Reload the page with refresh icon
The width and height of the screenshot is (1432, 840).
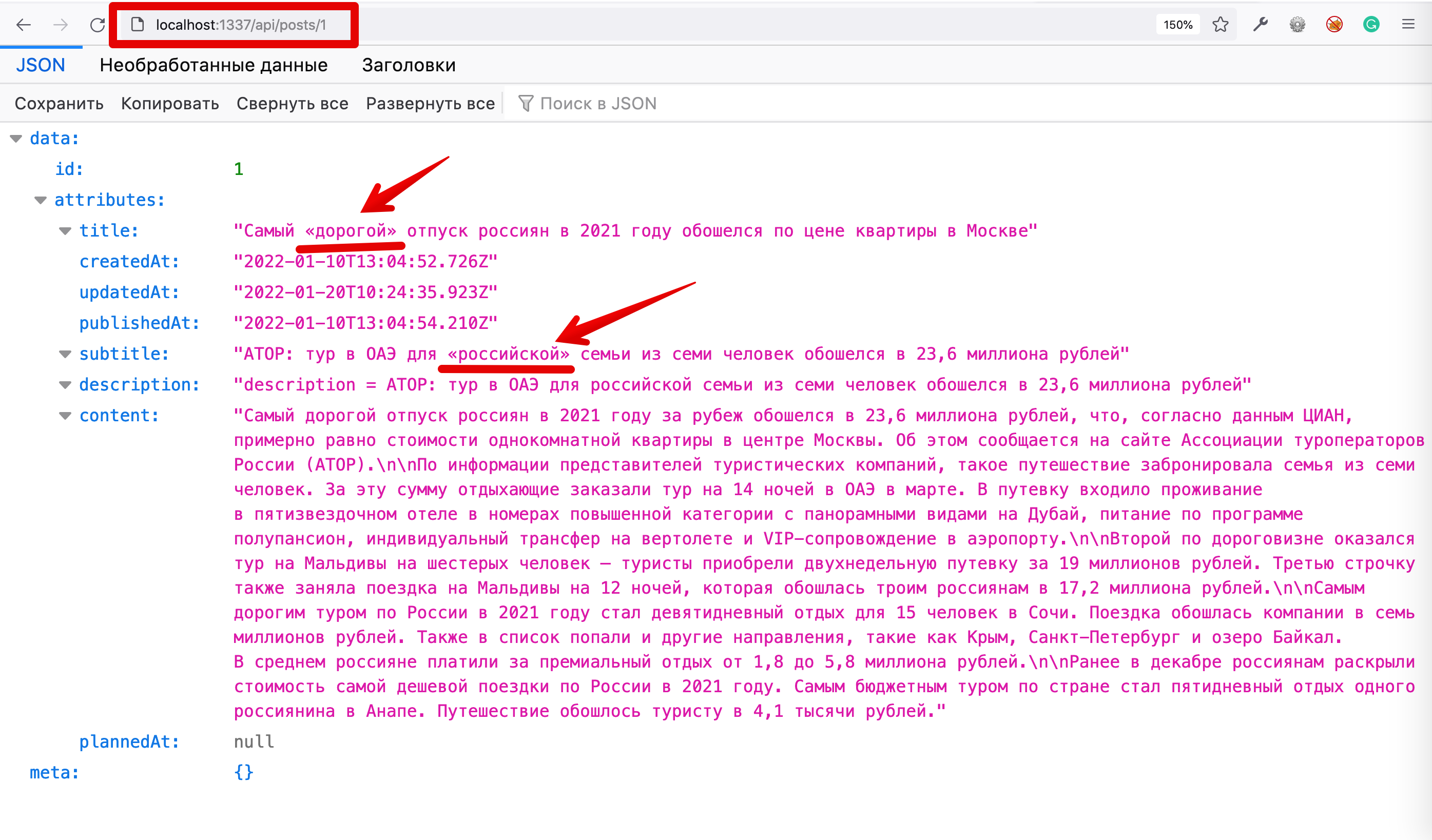tap(98, 25)
